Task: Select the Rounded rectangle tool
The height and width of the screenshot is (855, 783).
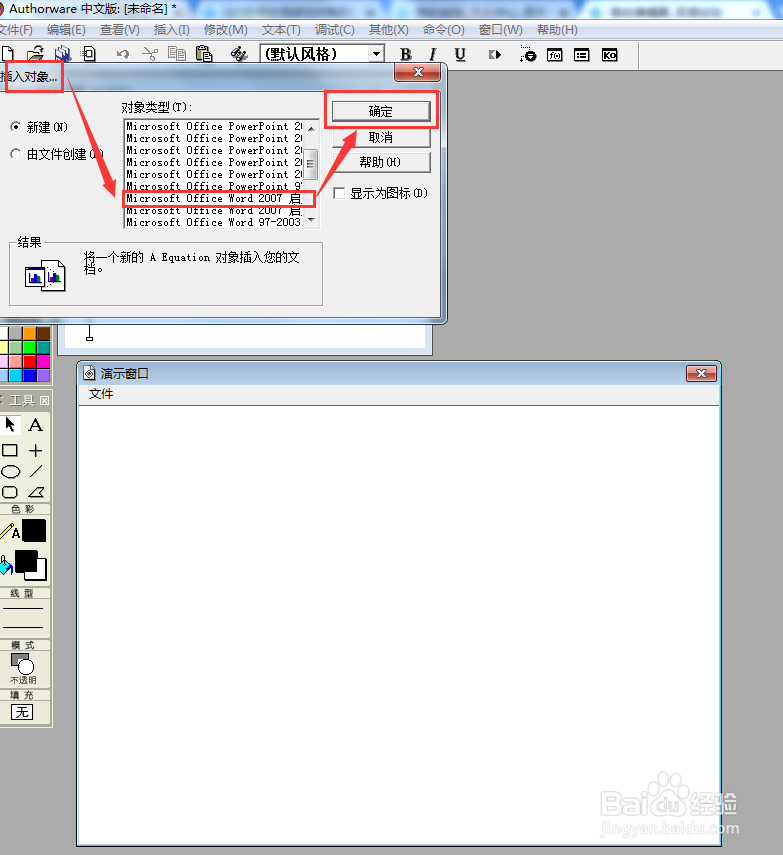Action: [x=10, y=492]
